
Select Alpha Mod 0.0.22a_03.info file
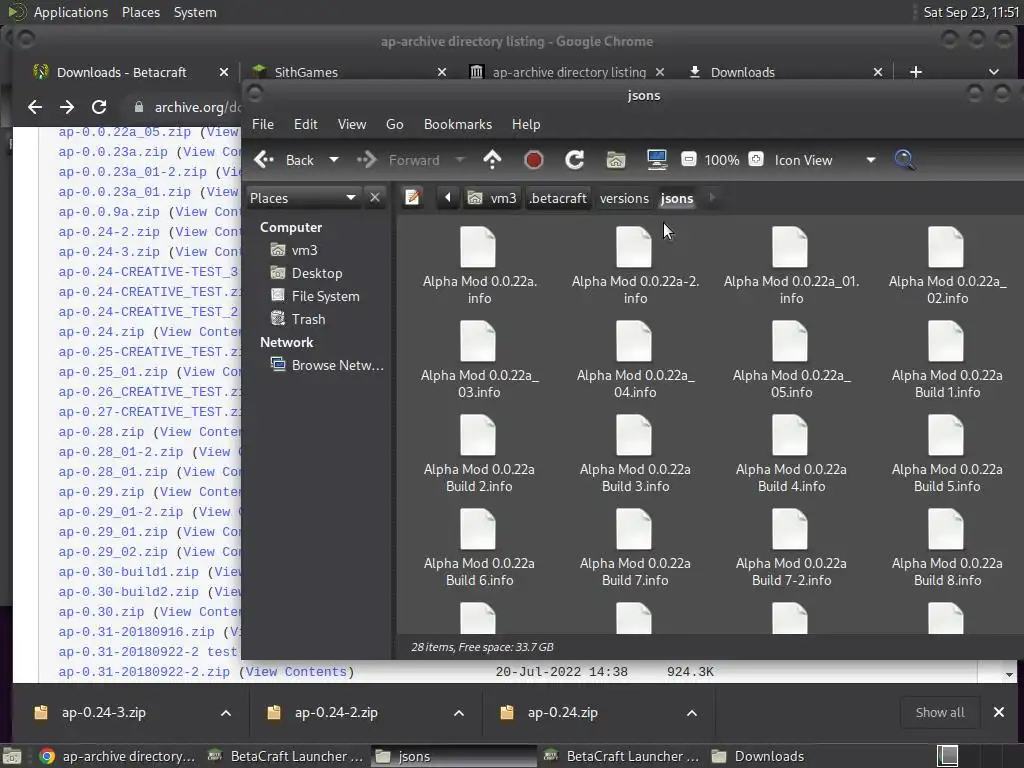(479, 360)
